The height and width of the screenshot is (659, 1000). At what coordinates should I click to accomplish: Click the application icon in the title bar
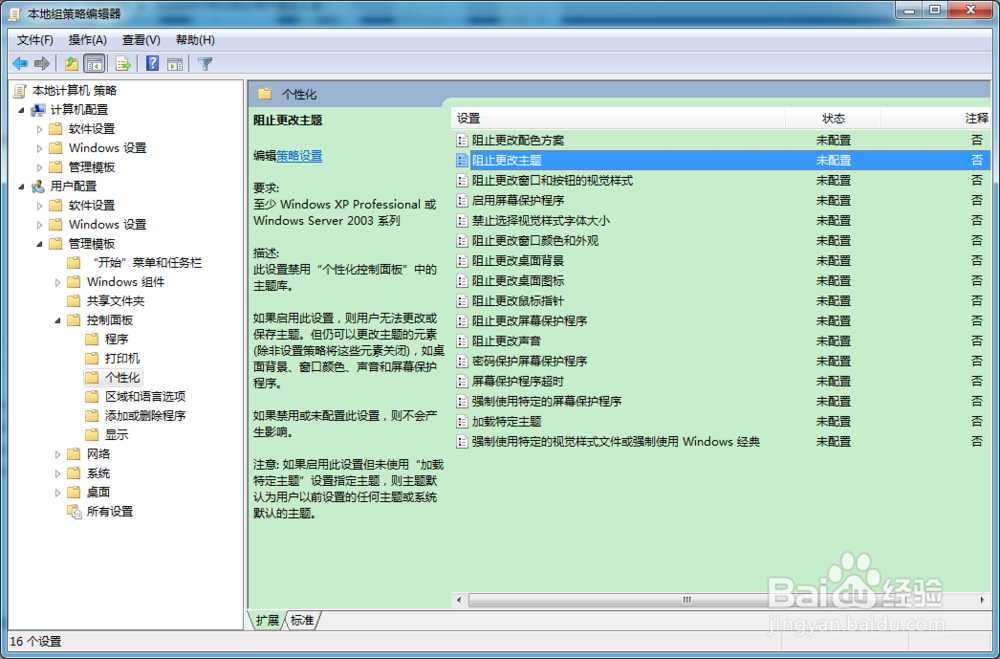[14, 13]
